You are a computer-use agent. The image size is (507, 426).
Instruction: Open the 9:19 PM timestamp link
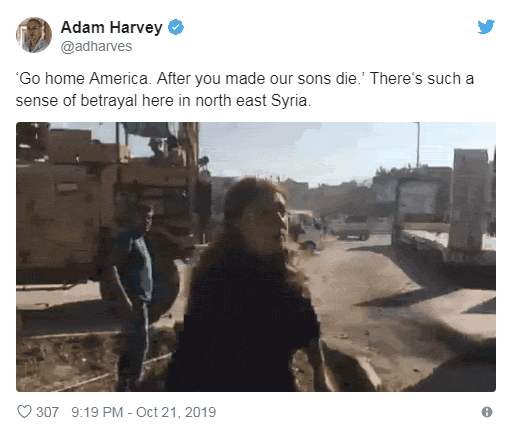click(97, 412)
